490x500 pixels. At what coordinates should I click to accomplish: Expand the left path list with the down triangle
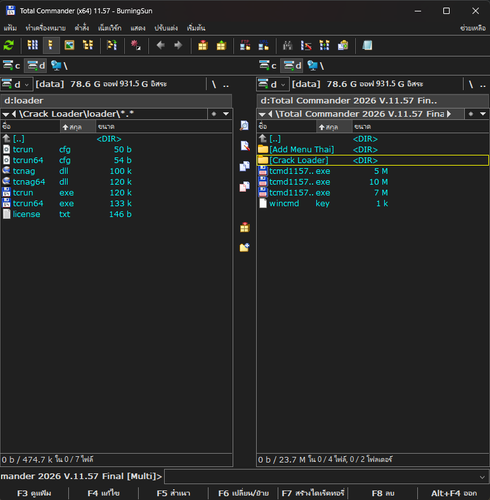[x=6, y=114]
